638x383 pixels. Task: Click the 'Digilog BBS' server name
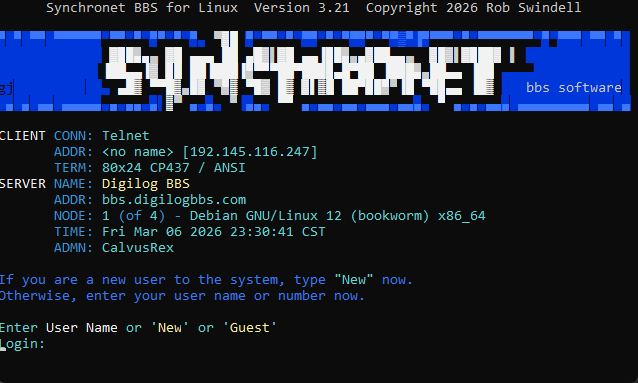tap(146, 184)
